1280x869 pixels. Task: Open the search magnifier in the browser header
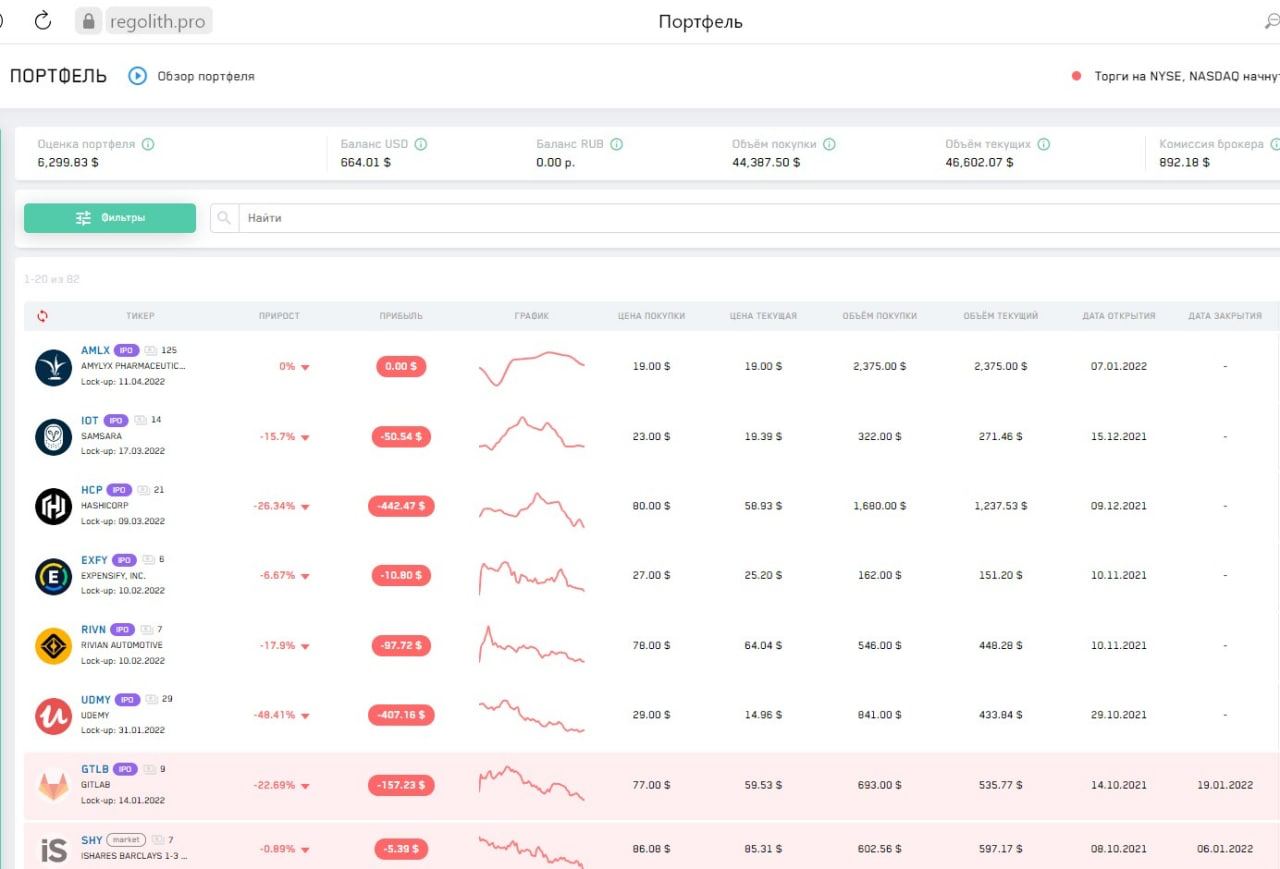pyautogui.click(x=1272, y=21)
